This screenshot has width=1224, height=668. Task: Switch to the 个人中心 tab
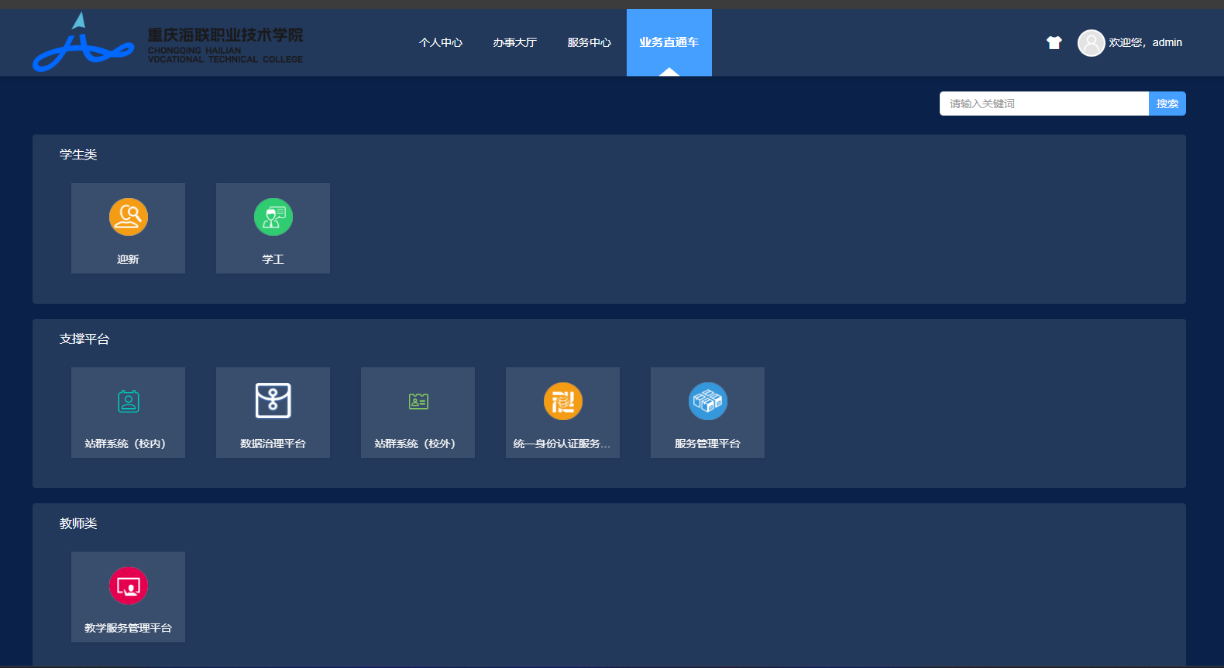[x=441, y=43]
